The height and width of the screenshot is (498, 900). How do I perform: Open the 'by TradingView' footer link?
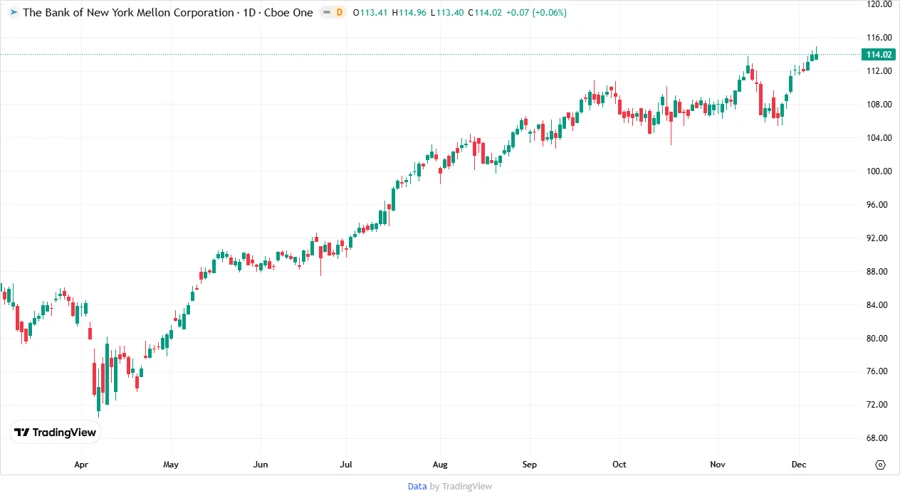(461, 486)
